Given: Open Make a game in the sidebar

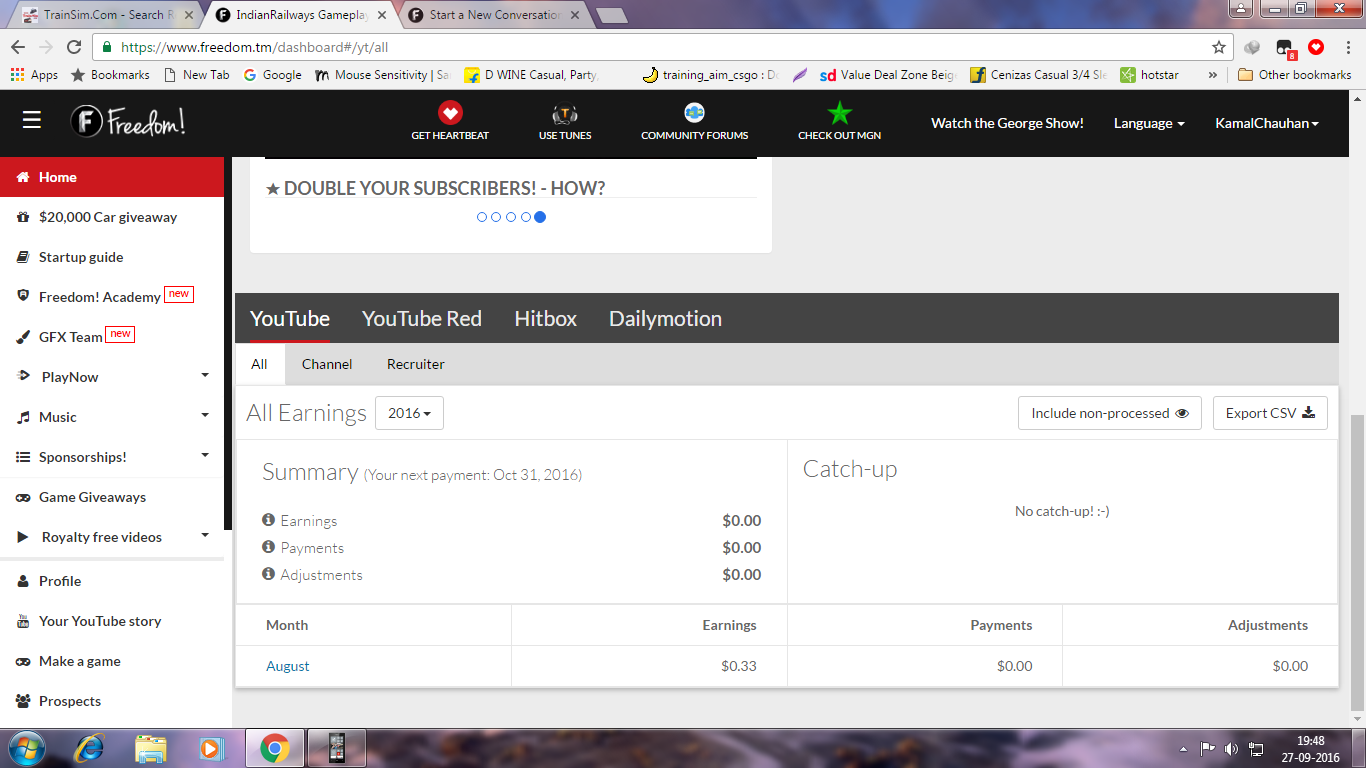Looking at the screenshot, I should [112, 661].
